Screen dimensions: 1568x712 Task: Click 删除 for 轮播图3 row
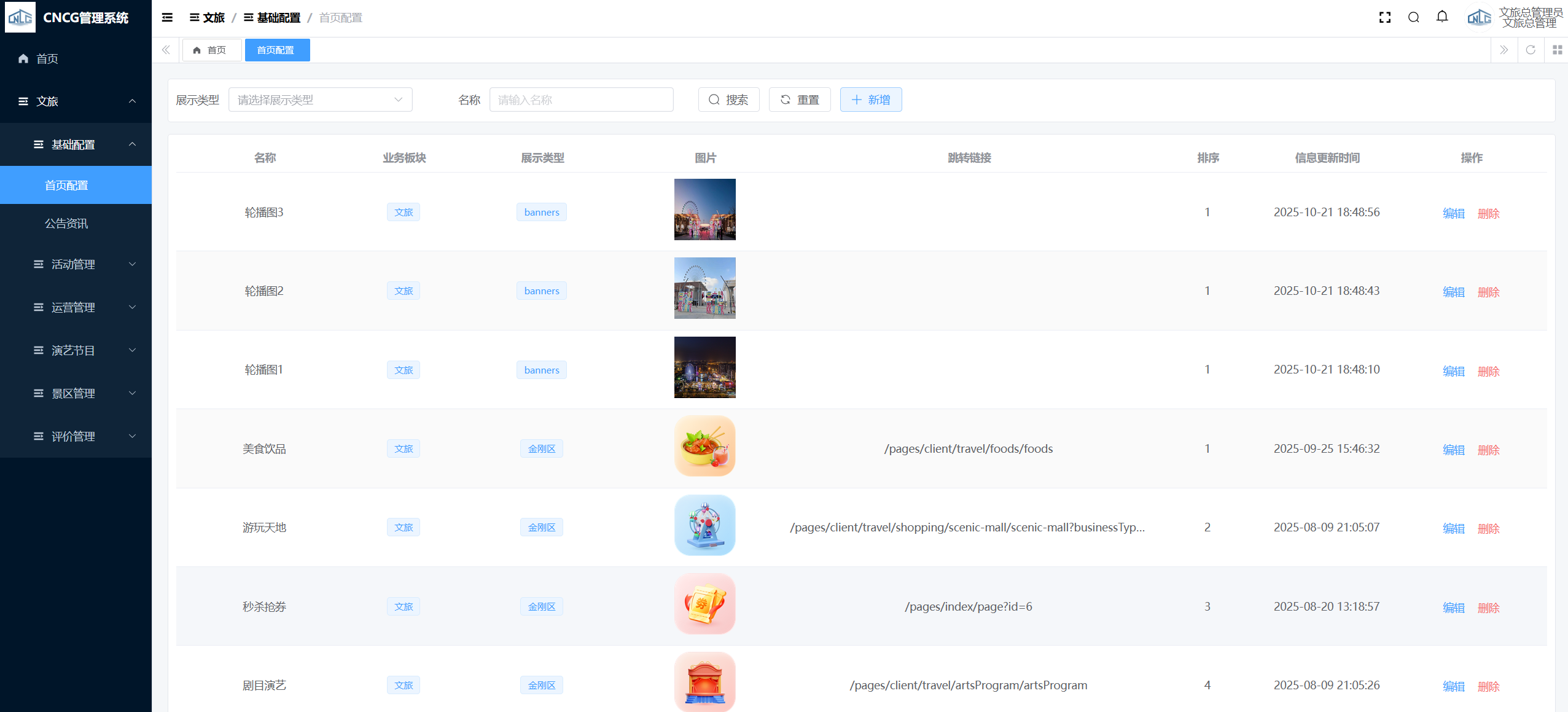[x=1488, y=213]
